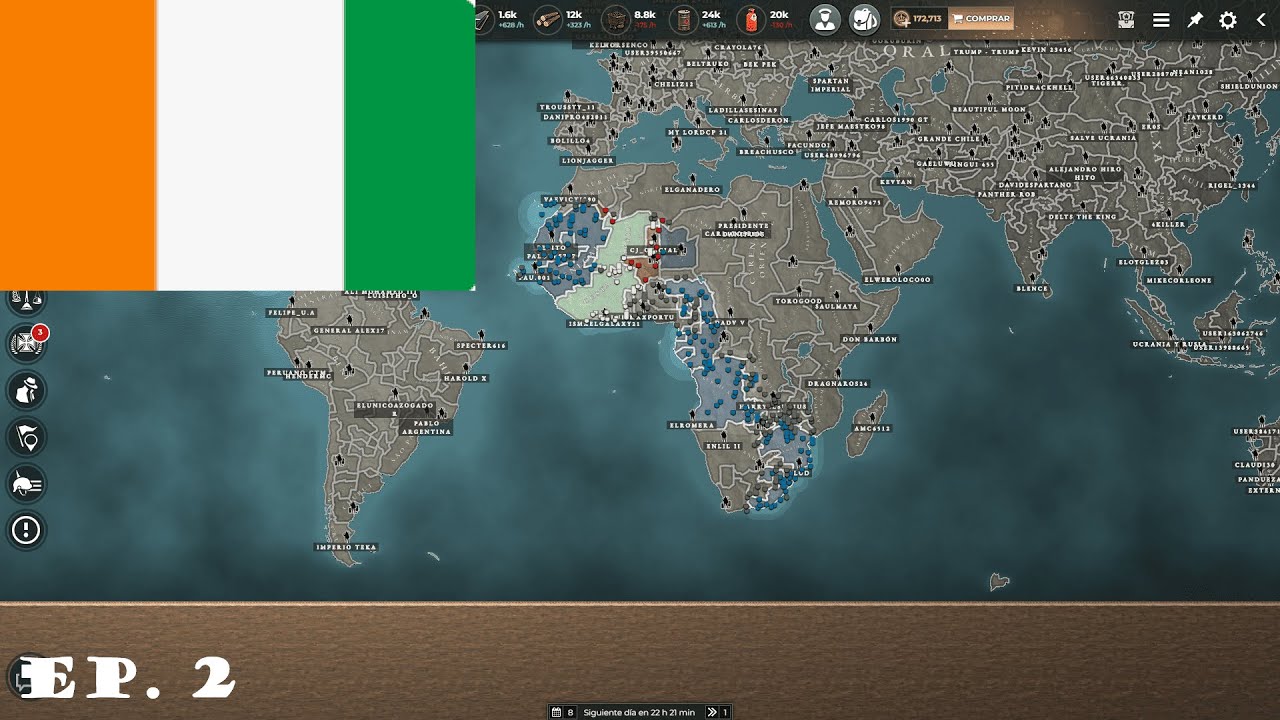
Task: Select the ENLIL II map label
Action: (723, 446)
